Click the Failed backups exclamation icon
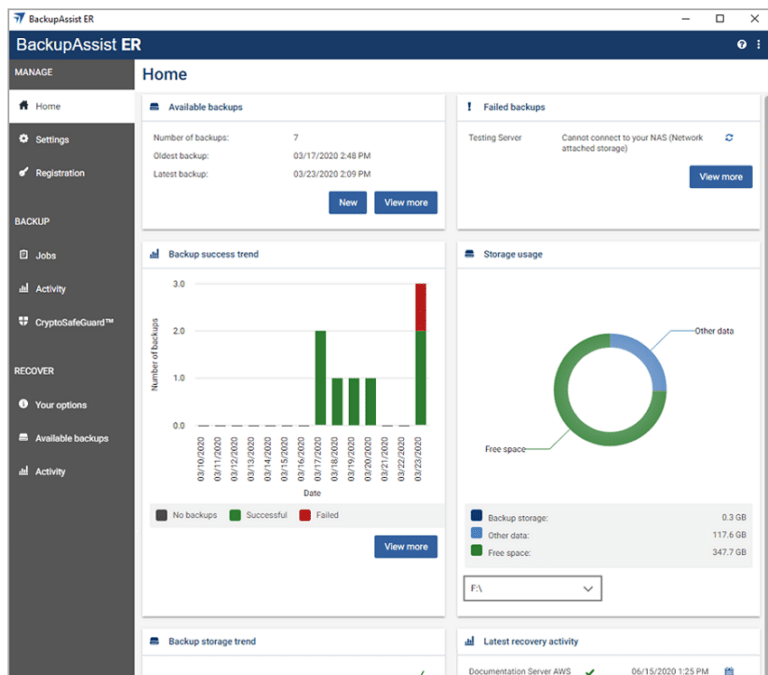768x675 pixels. click(x=469, y=107)
